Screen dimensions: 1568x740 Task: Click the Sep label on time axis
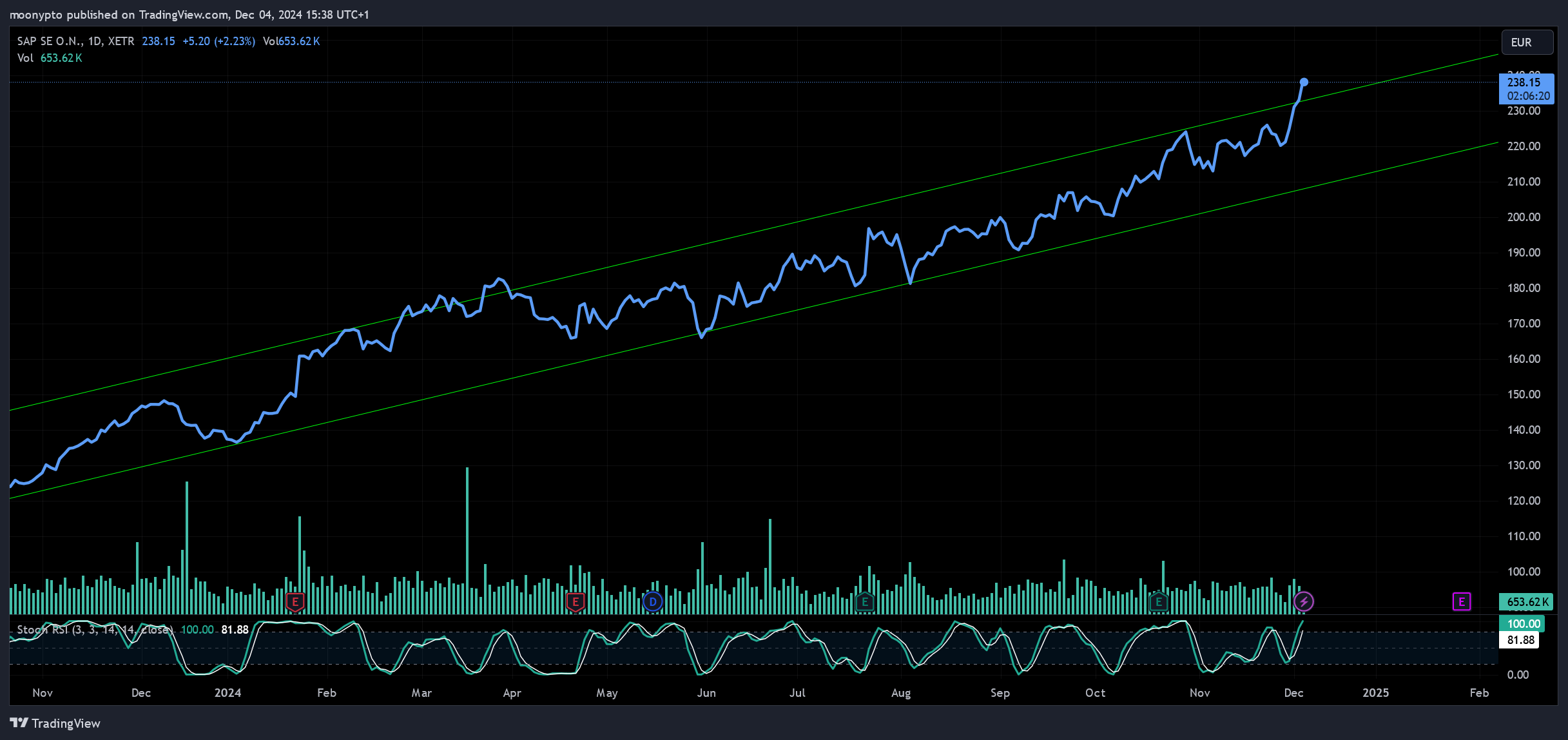pos(1000,693)
